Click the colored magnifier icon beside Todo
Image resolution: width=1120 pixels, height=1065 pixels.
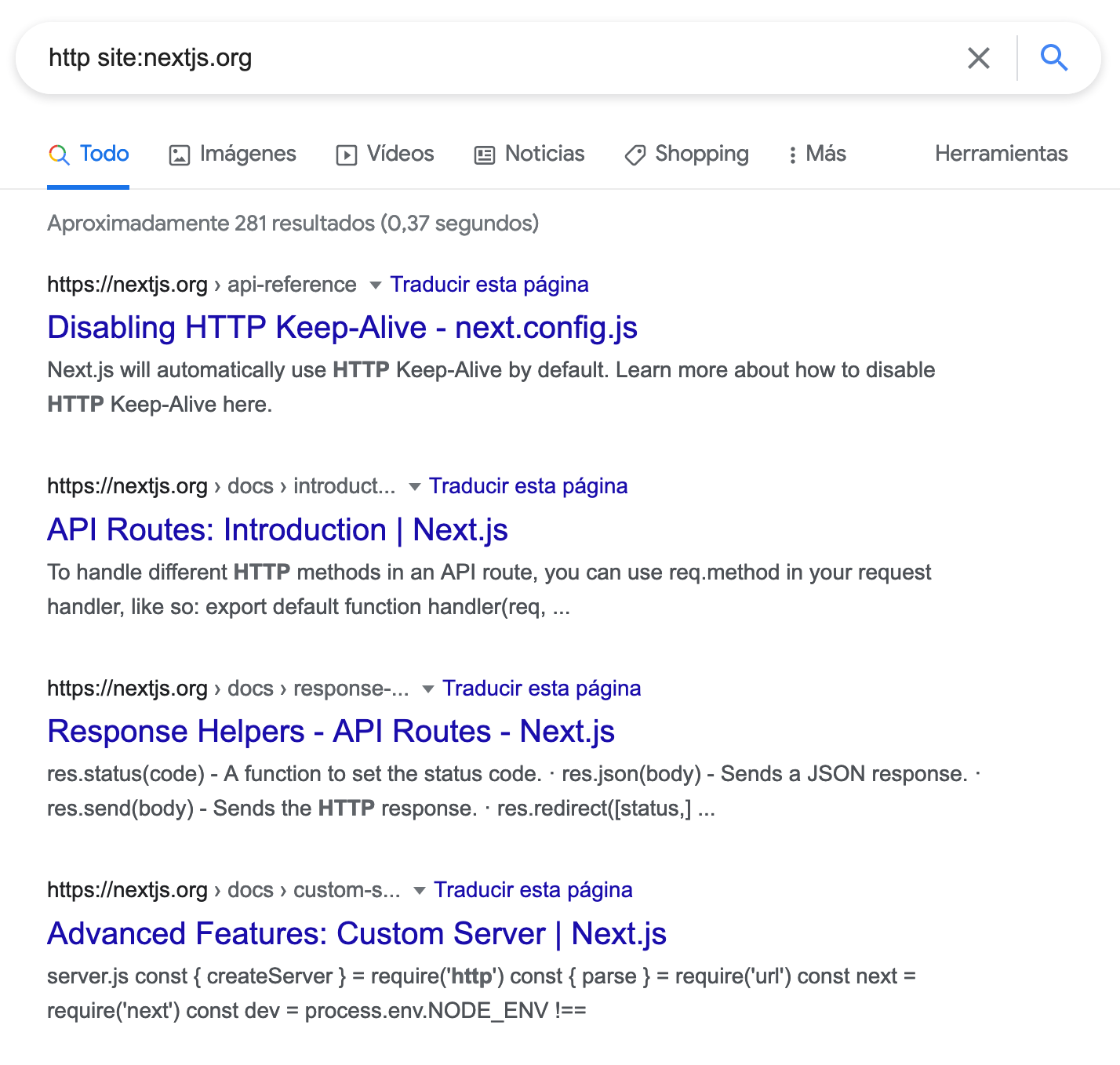(59, 154)
